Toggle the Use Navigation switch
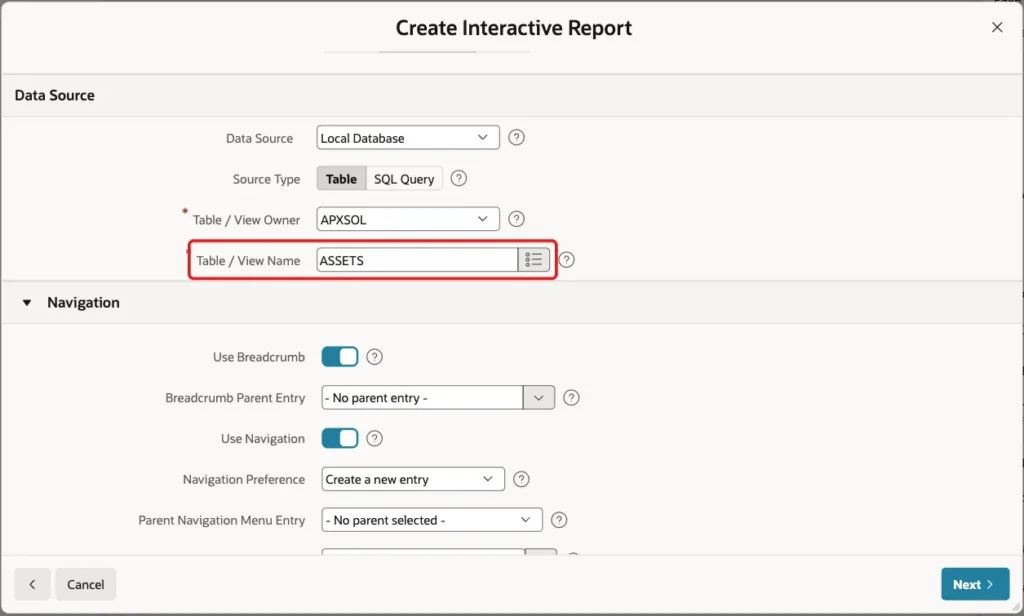1024x616 pixels. [x=340, y=438]
